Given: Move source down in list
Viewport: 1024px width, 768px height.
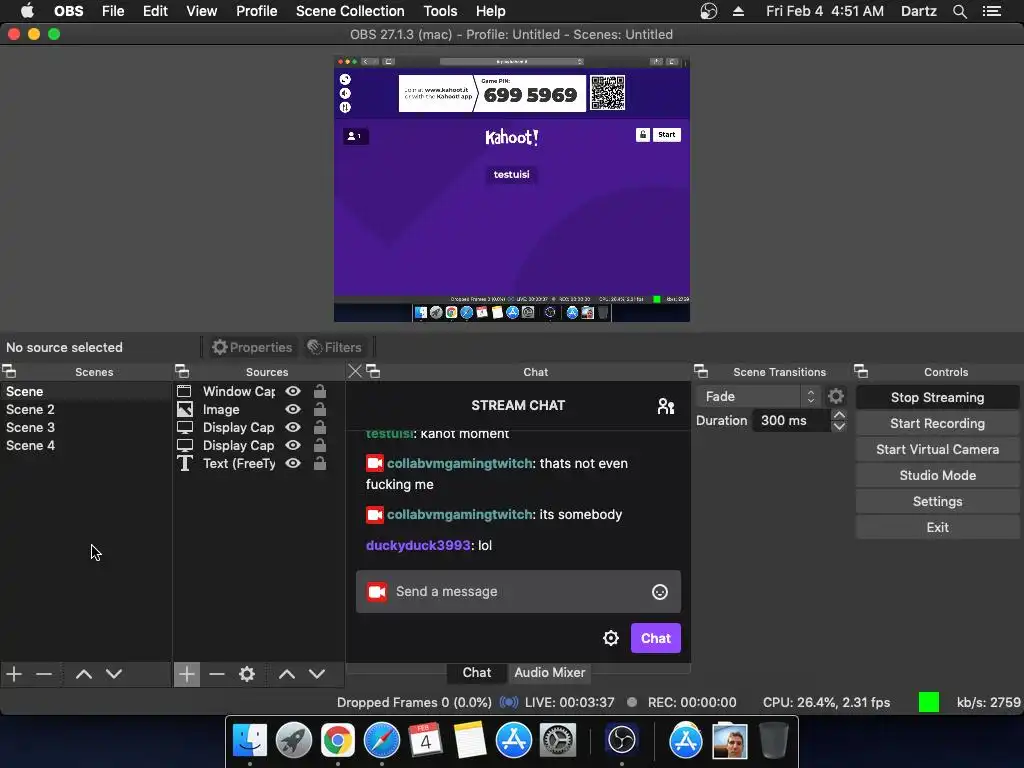Looking at the screenshot, I should coord(317,674).
